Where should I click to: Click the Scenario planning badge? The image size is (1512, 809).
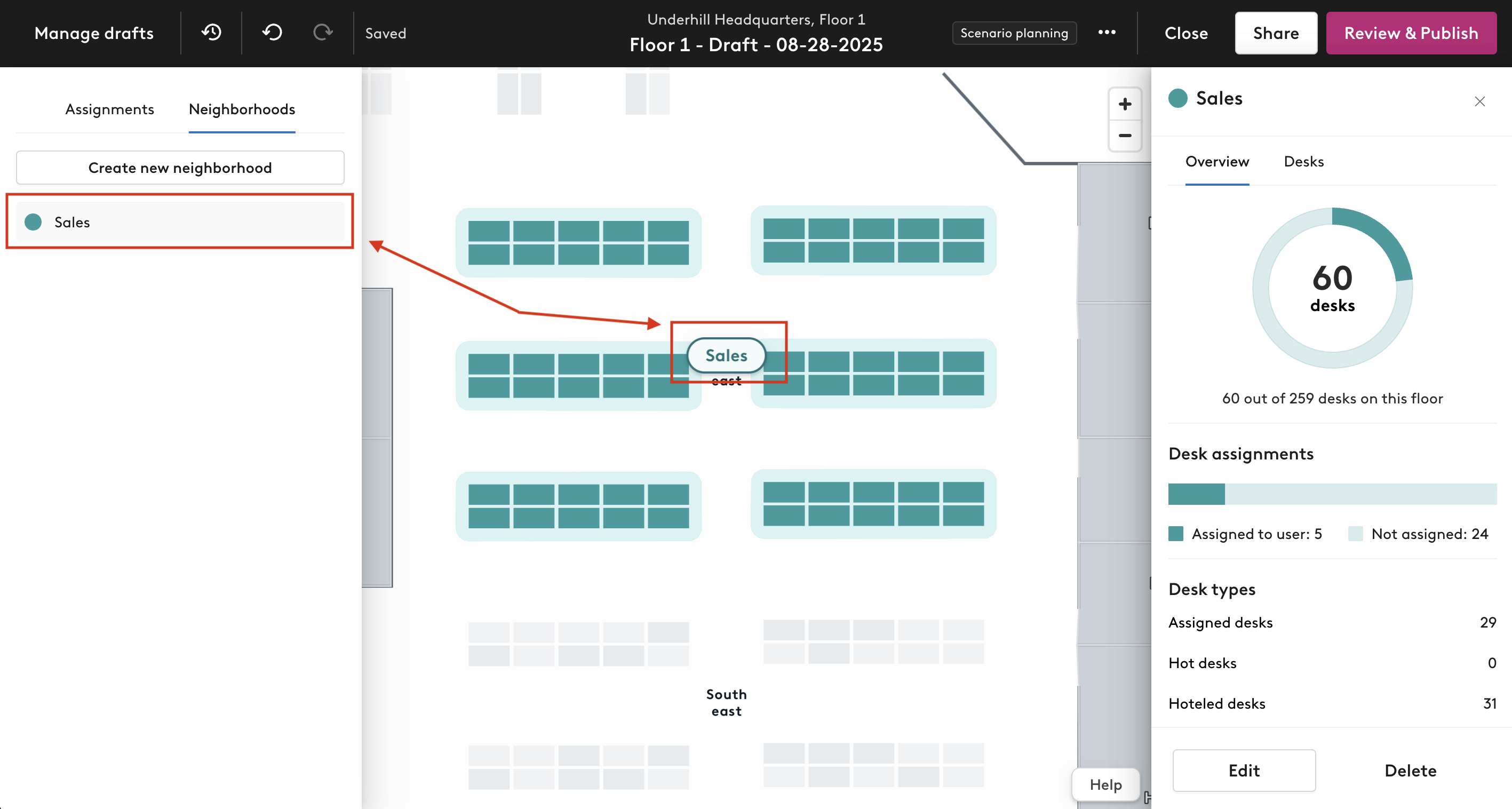[x=1014, y=33]
